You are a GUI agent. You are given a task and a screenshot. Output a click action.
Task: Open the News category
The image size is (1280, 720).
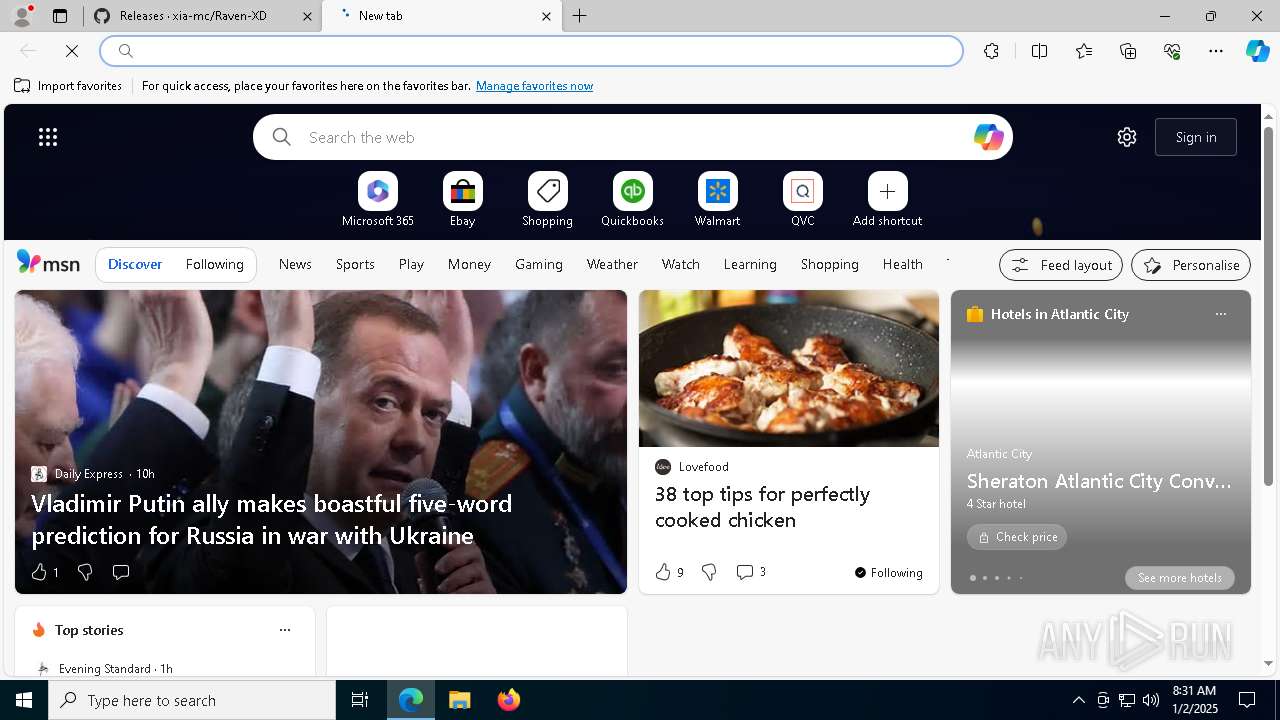pyautogui.click(x=295, y=264)
